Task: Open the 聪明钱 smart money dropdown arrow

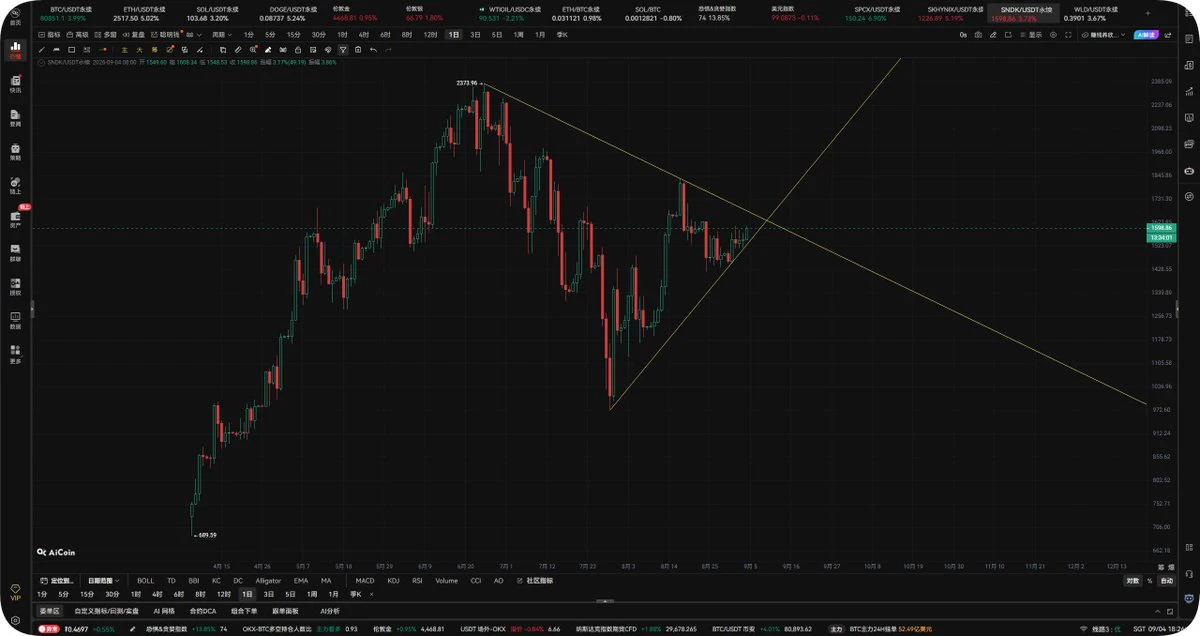Action: 198,35
